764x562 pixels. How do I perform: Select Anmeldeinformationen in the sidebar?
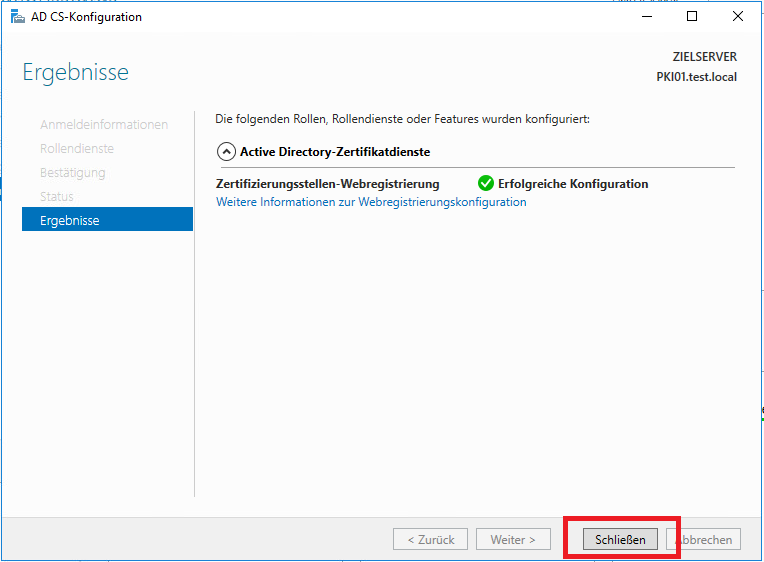click(104, 125)
